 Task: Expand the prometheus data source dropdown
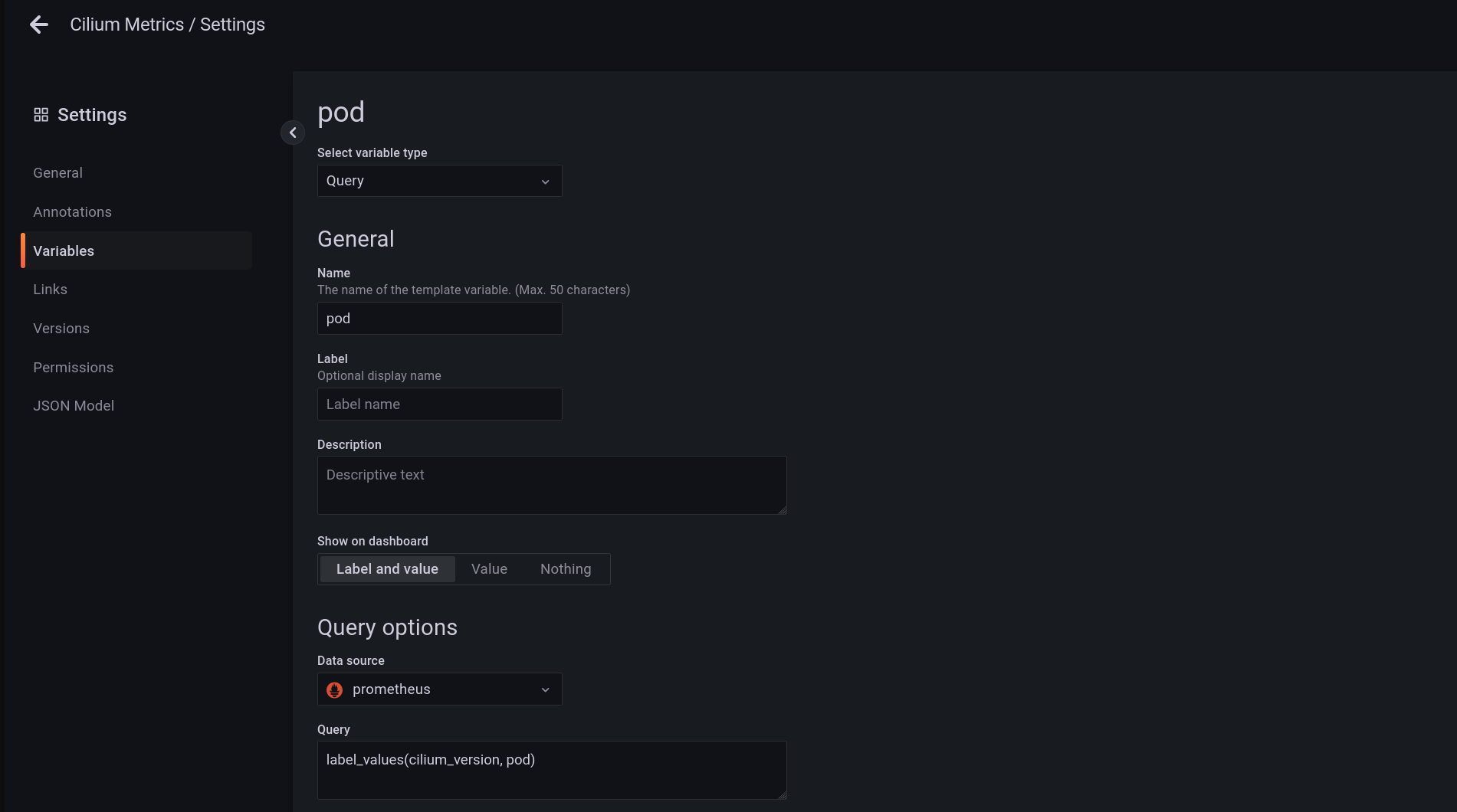click(x=440, y=689)
